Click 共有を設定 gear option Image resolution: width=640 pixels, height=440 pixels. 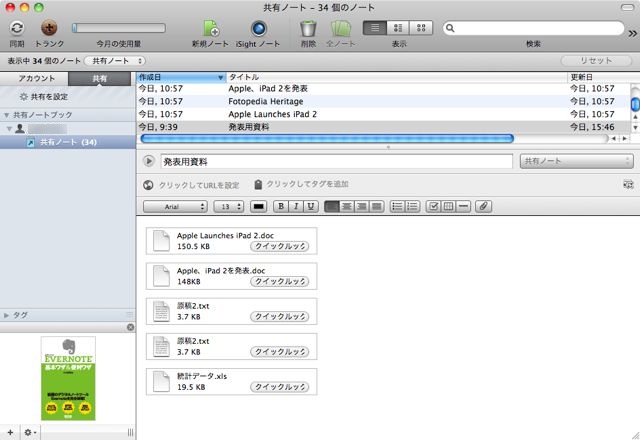pos(44,97)
